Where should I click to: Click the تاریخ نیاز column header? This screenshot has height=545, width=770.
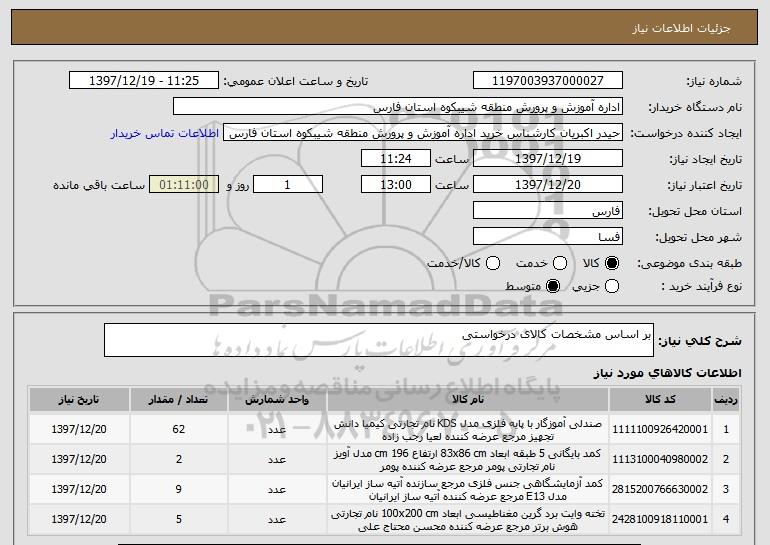coord(79,400)
